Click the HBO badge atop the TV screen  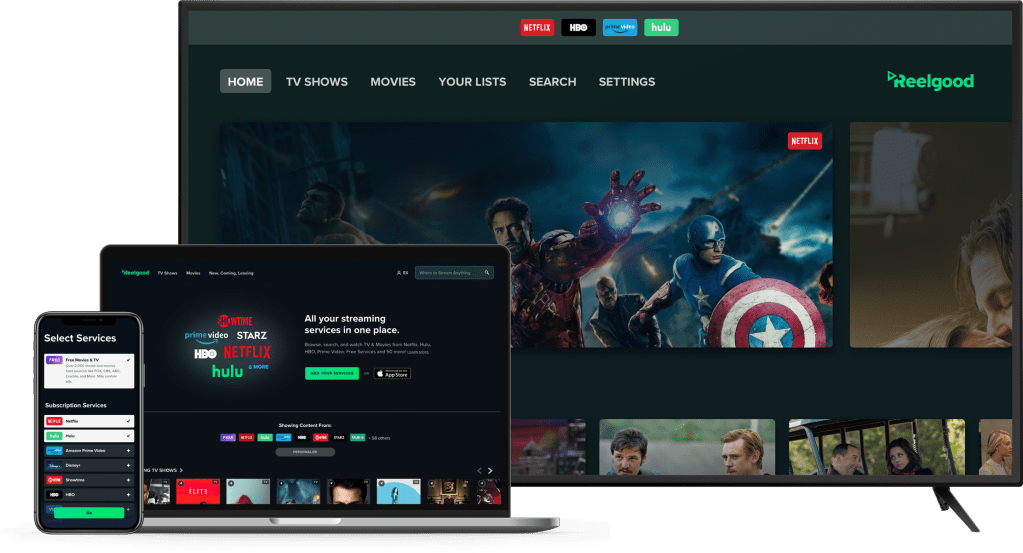pyautogui.click(x=578, y=27)
